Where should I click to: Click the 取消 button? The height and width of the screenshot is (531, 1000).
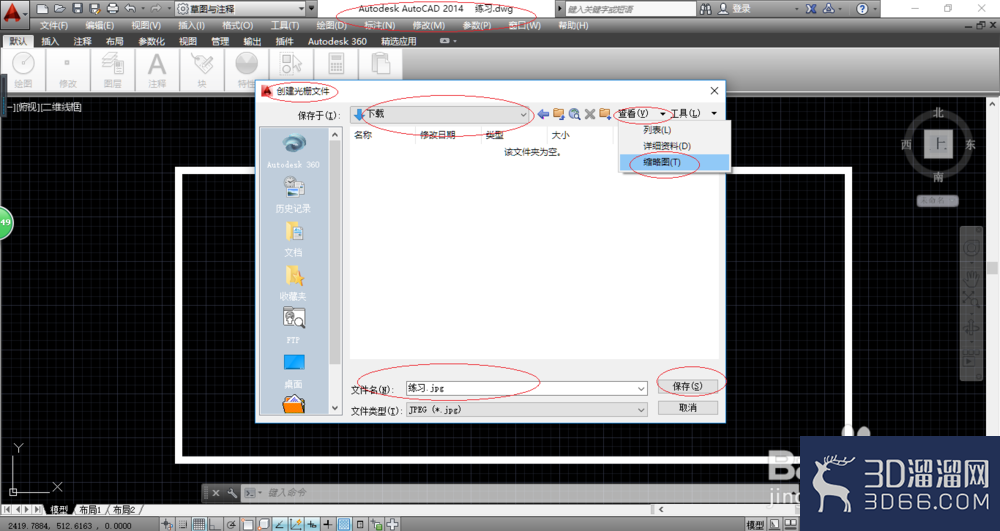tap(688, 407)
